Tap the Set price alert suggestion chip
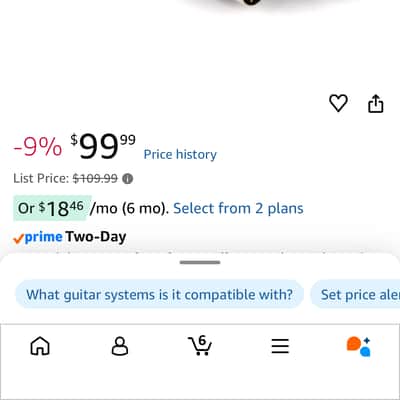The image size is (400, 400). click(x=355, y=295)
